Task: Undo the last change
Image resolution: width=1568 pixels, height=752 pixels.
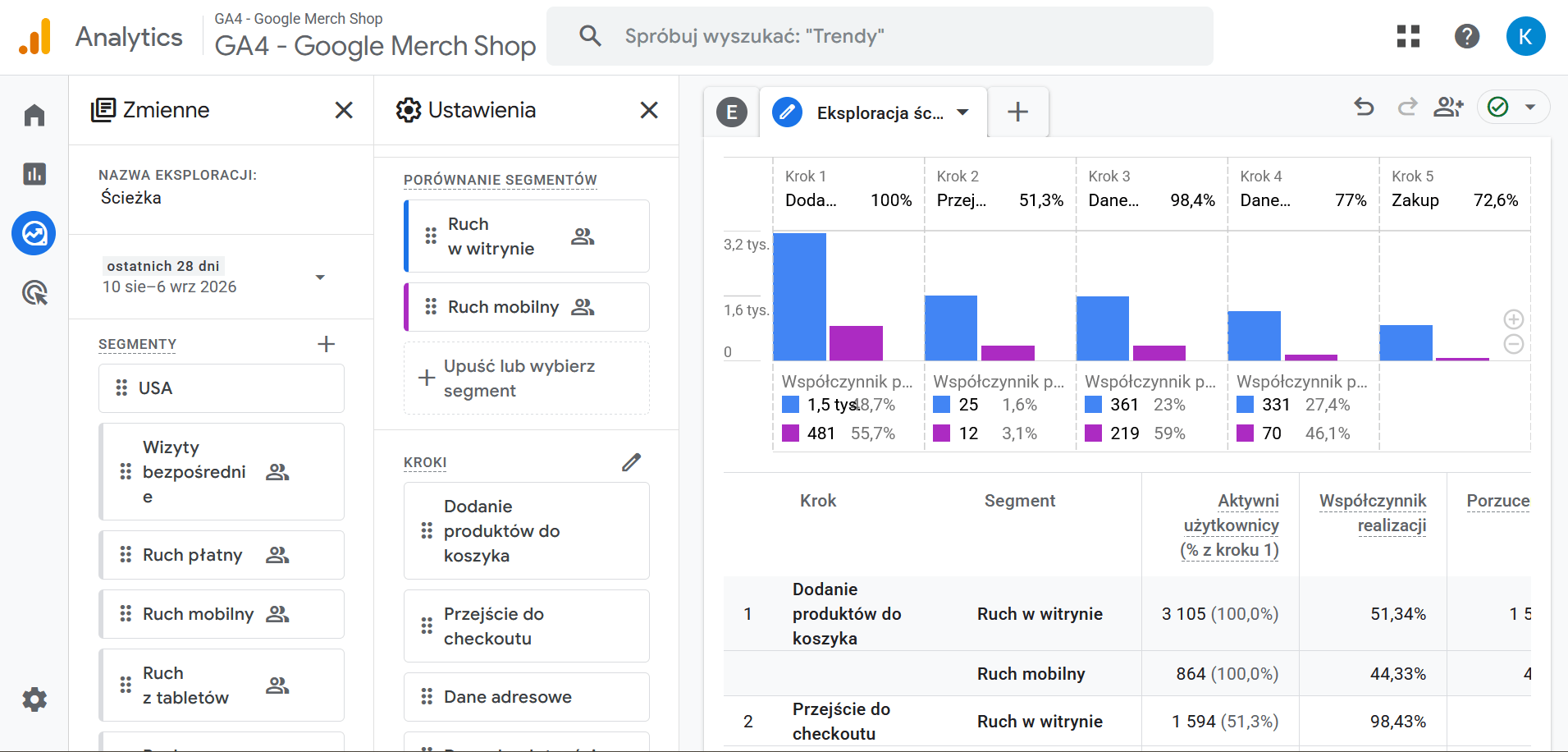Action: pyautogui.click(x=1364, y=107)
